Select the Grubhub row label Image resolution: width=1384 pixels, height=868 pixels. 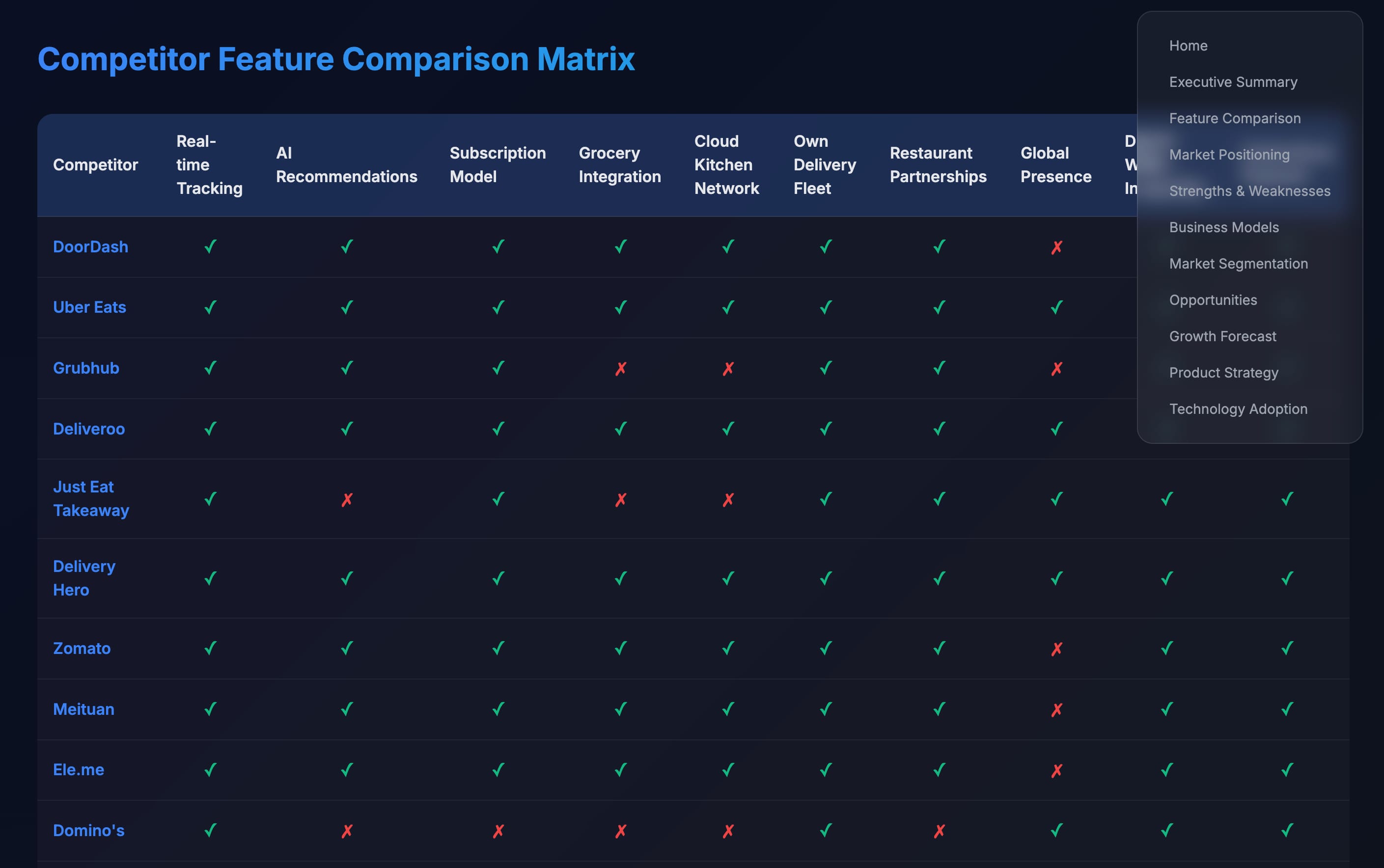pos(86,368)
